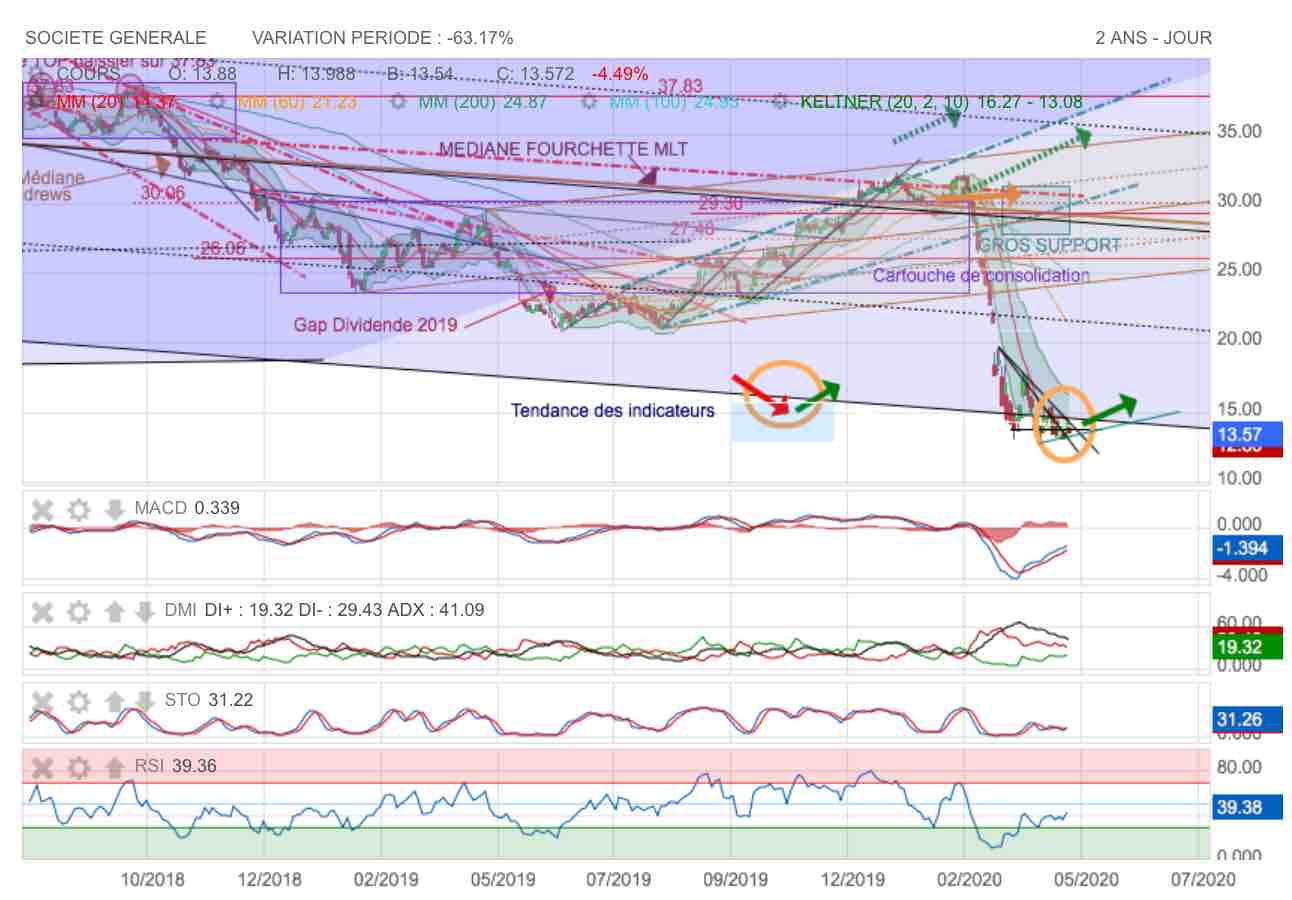Screen dimensions: 1292x900
Task: Click the red -4.49% change value
Action: pyautogui.click(x=620, y=74)
